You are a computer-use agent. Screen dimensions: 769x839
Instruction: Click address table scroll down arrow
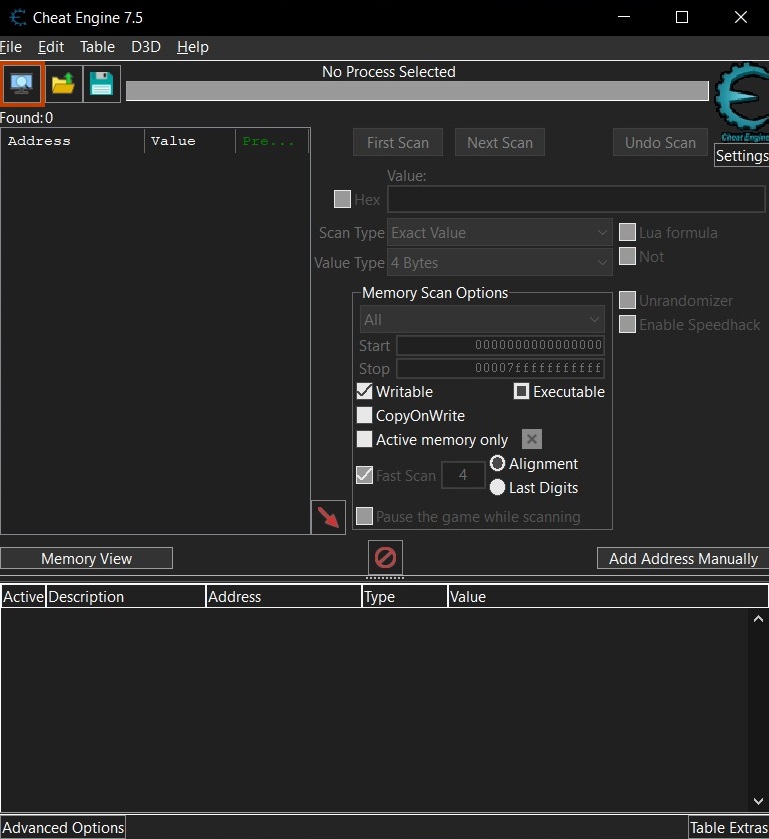click(758, 801)
